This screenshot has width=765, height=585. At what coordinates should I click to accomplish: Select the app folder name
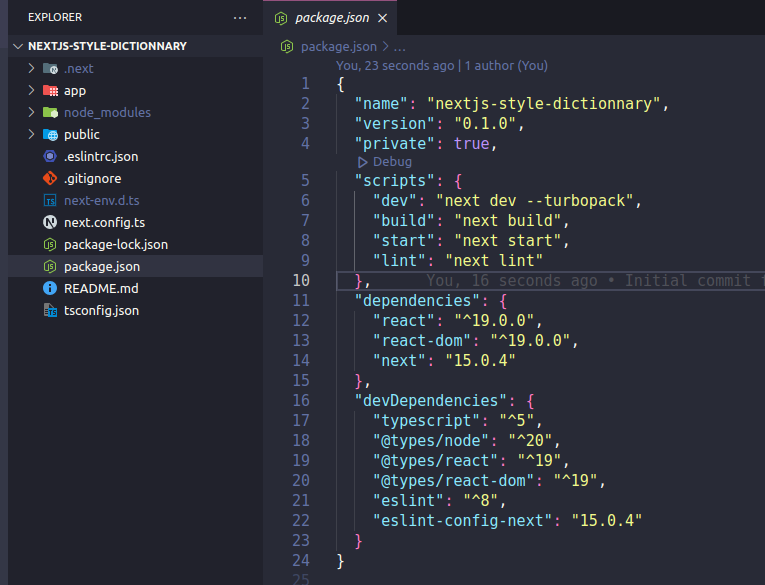click(x=75, y=91)
